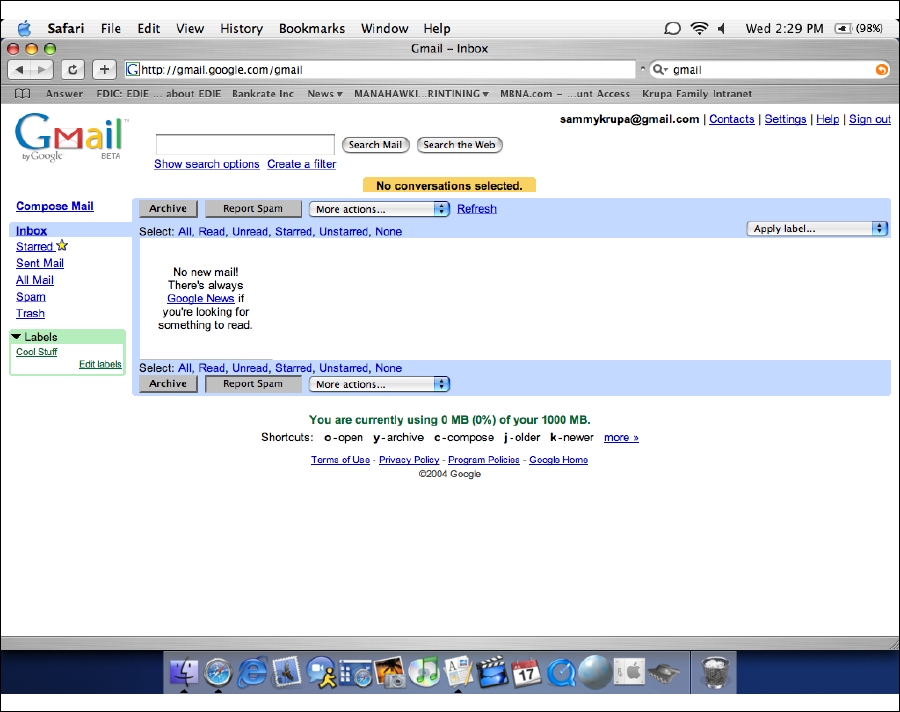The width and height of the screenshot is (900, 712).
Task: Click the speech bubble menu bar icon
Action: 672,28
